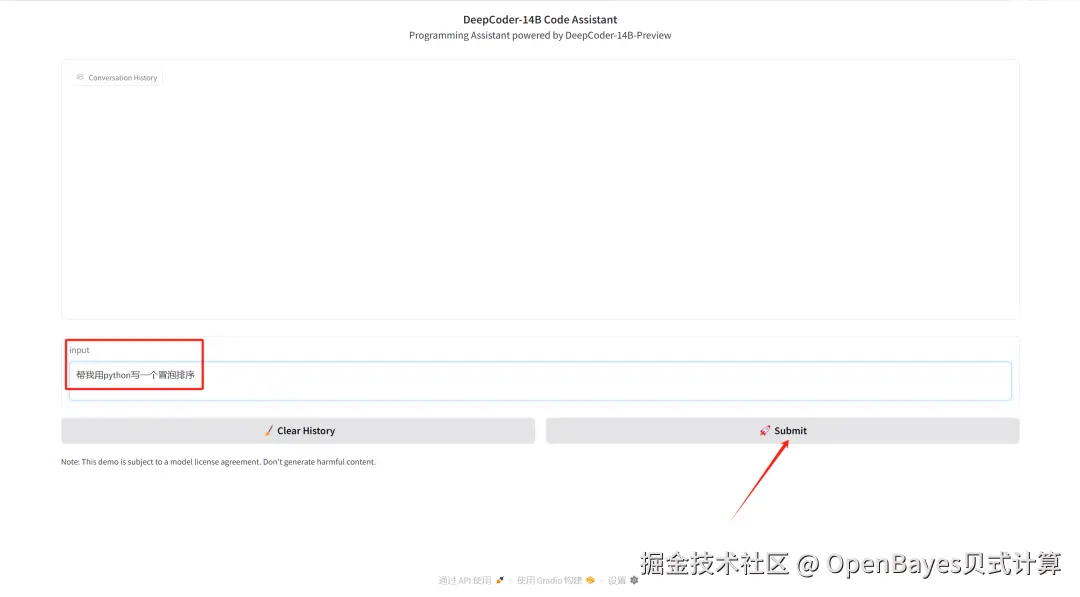Click the DeepCoder-14B Code Assistant title

(x=540, y=19)
